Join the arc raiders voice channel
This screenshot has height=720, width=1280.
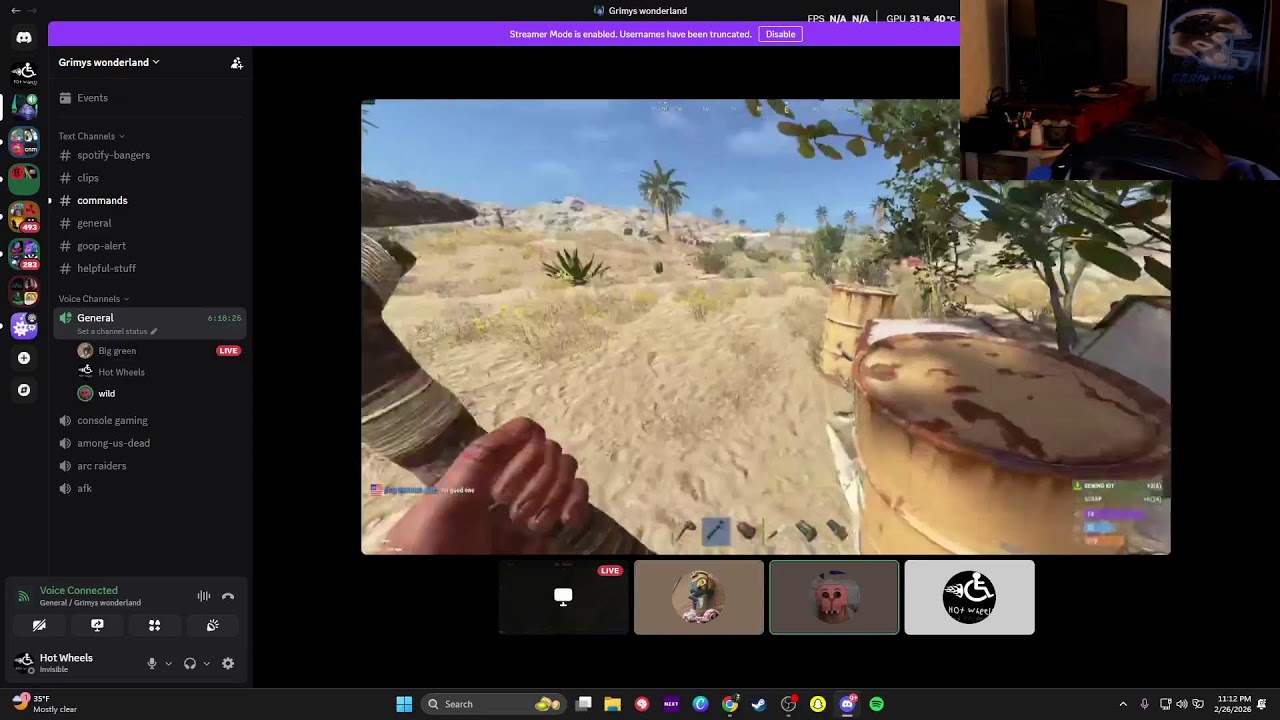pos(150,466)
